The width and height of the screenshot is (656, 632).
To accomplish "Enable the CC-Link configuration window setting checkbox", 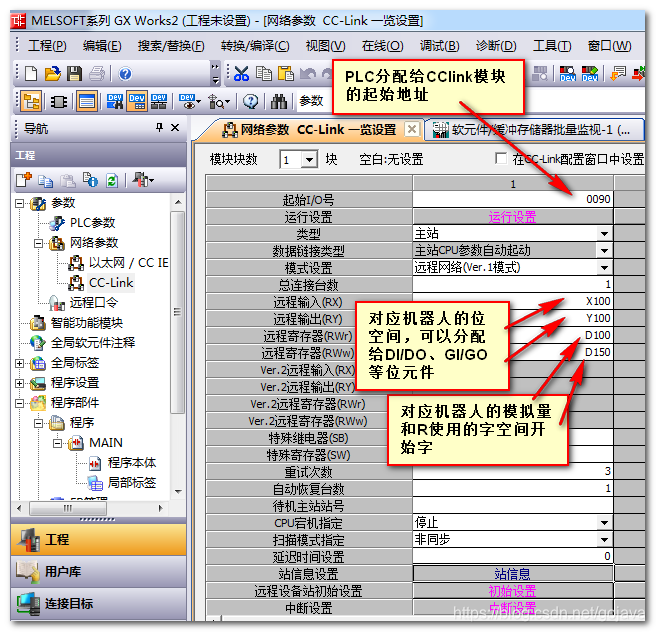I will [x=500, y=158].
